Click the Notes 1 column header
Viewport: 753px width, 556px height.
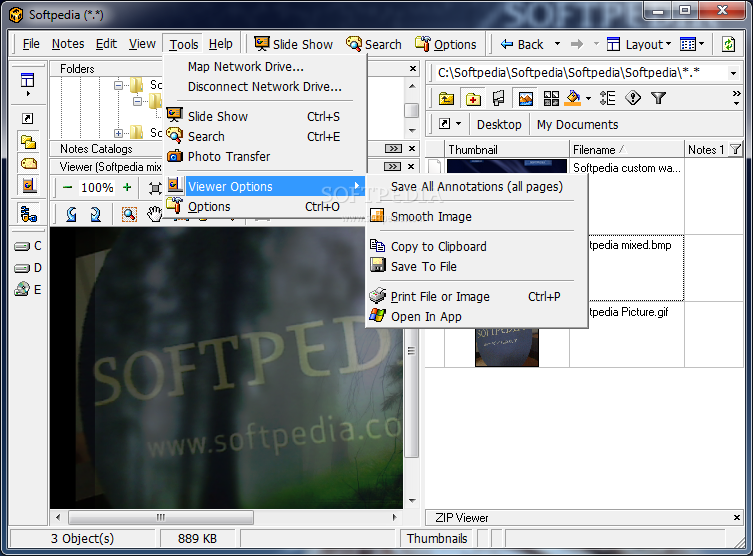[x=706, y=150]
